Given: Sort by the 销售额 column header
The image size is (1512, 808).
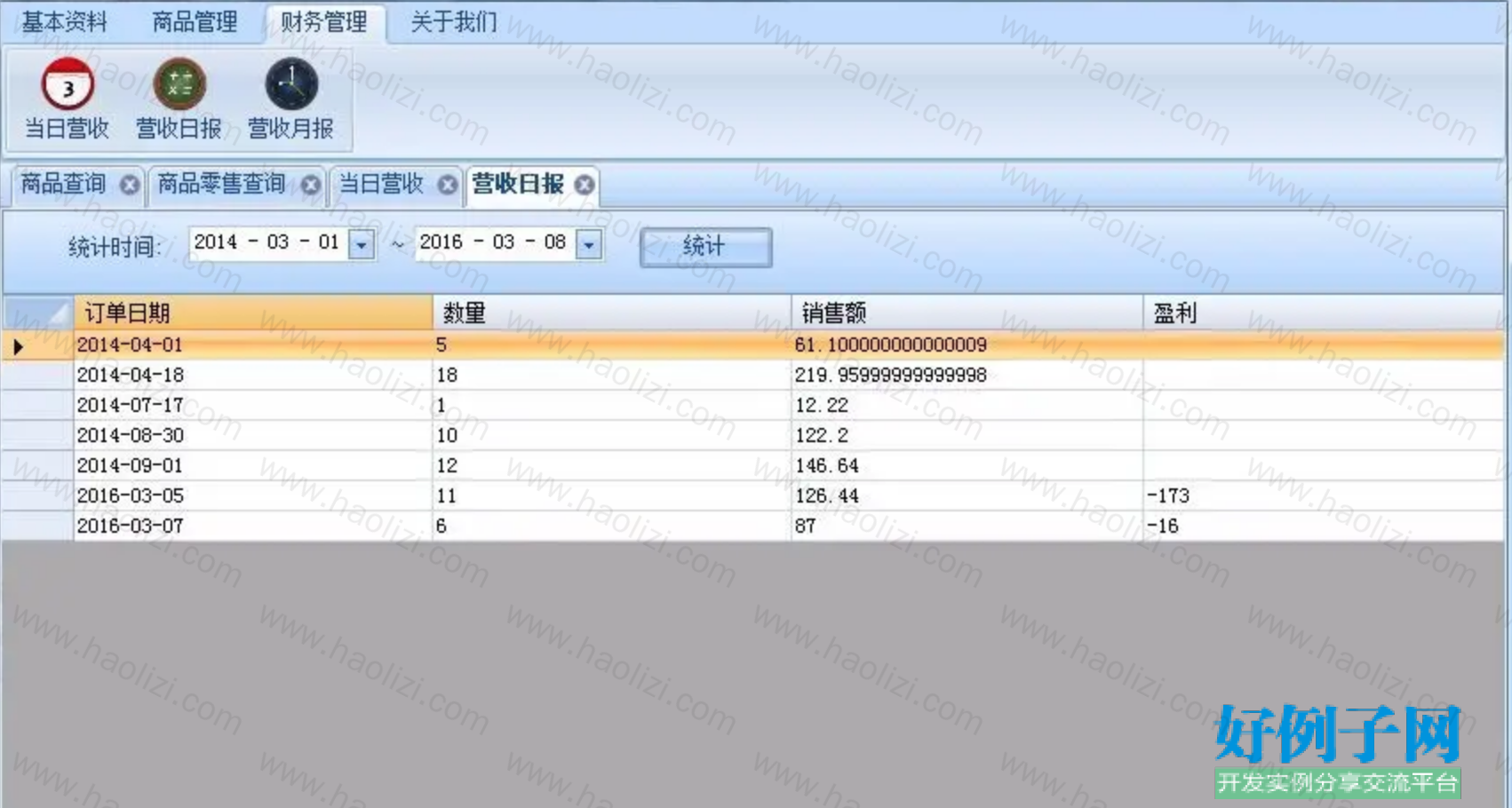Looking at the screenshot, I should [967, 313].
